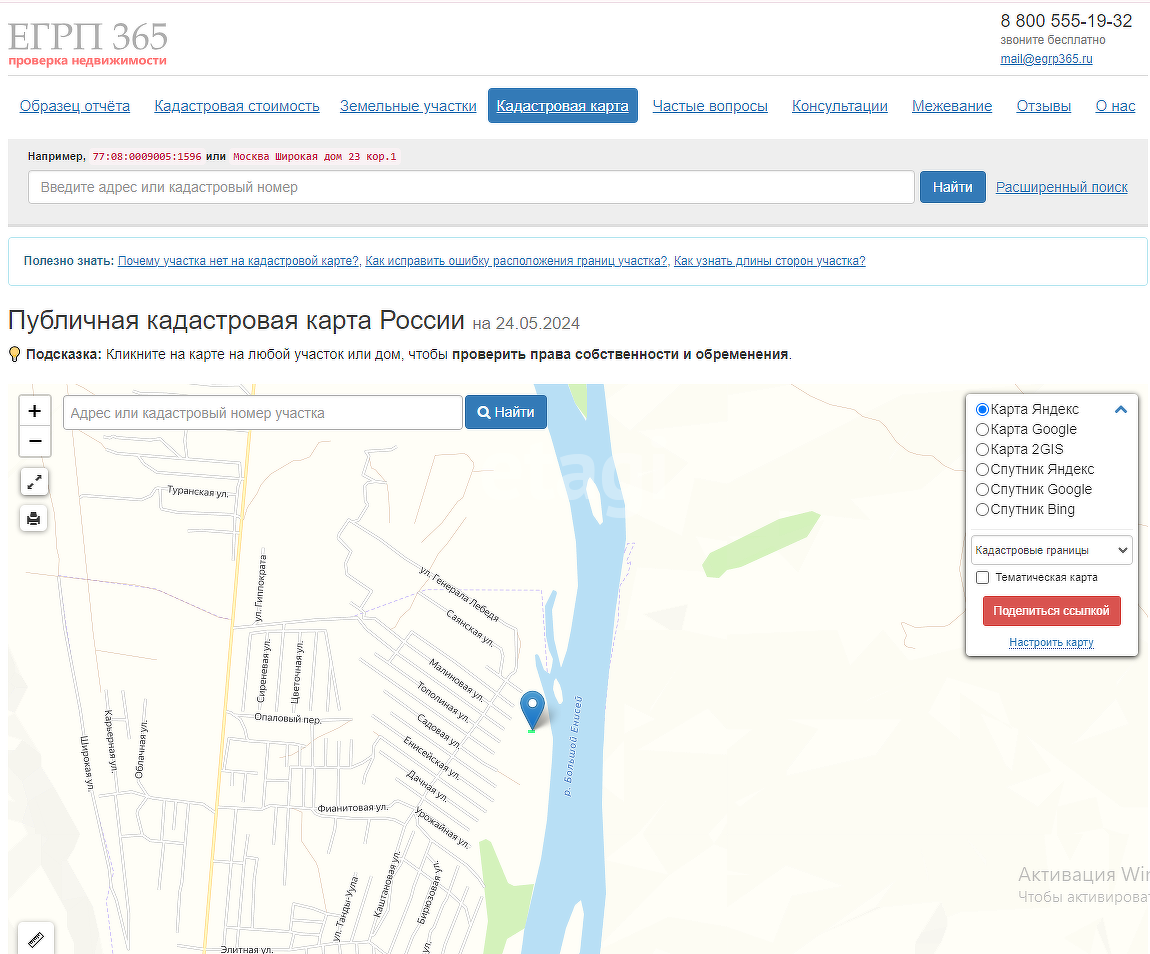Print the map using the printer icon
Image resolution: width=1150 pixels, height=954 pixels.
coord(34,518)
